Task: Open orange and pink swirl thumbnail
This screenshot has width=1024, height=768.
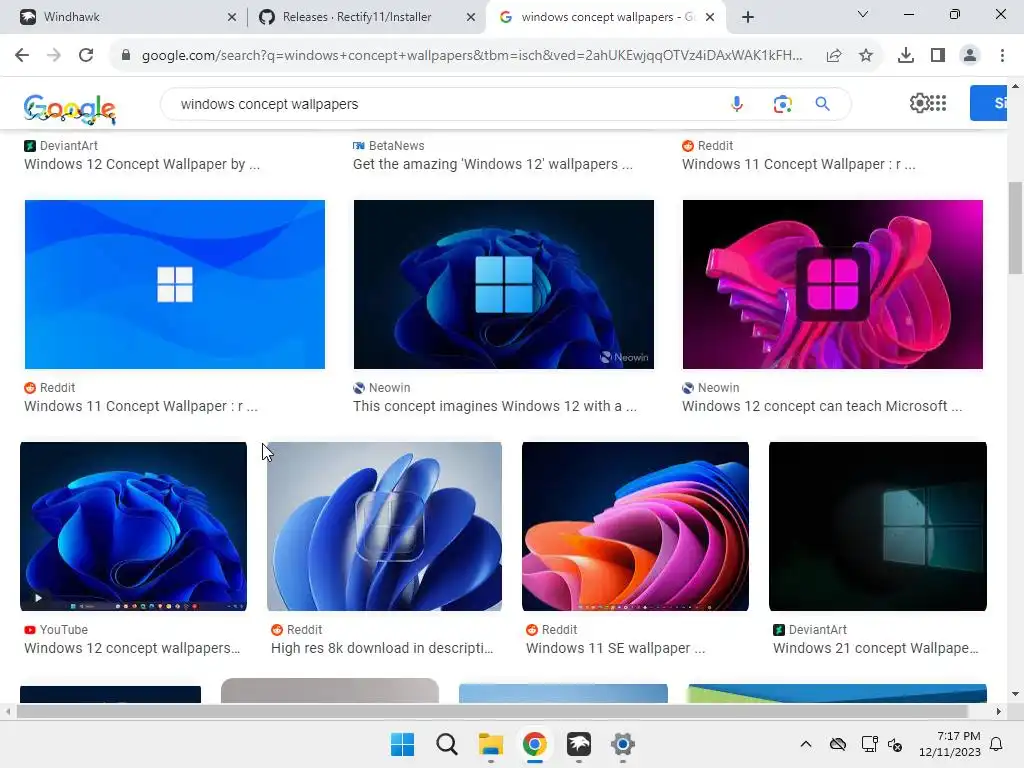Action: coord(635,526)
